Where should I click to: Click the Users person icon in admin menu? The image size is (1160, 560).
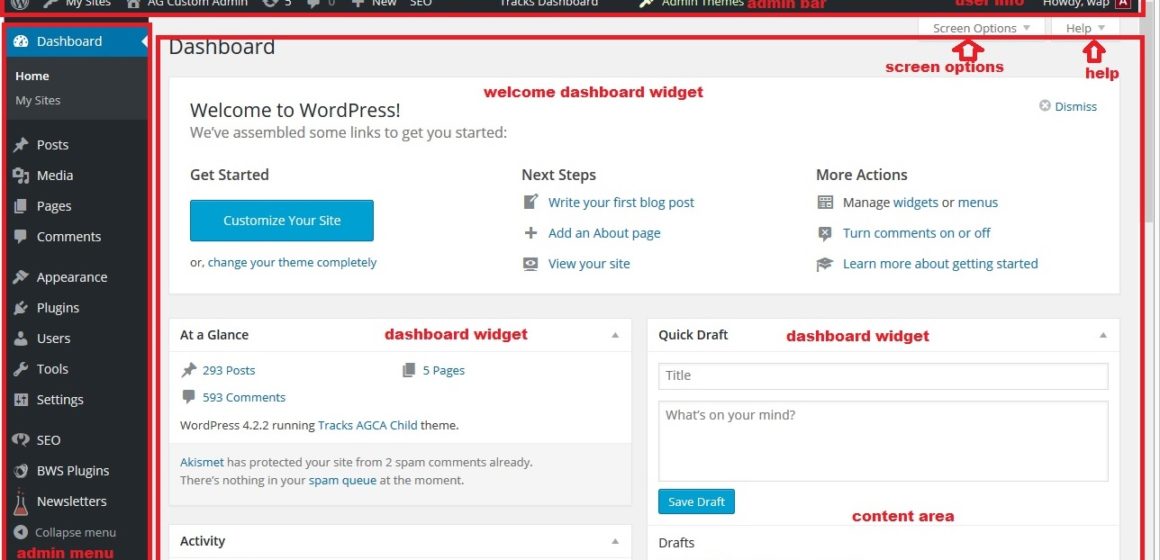point(21,339)
